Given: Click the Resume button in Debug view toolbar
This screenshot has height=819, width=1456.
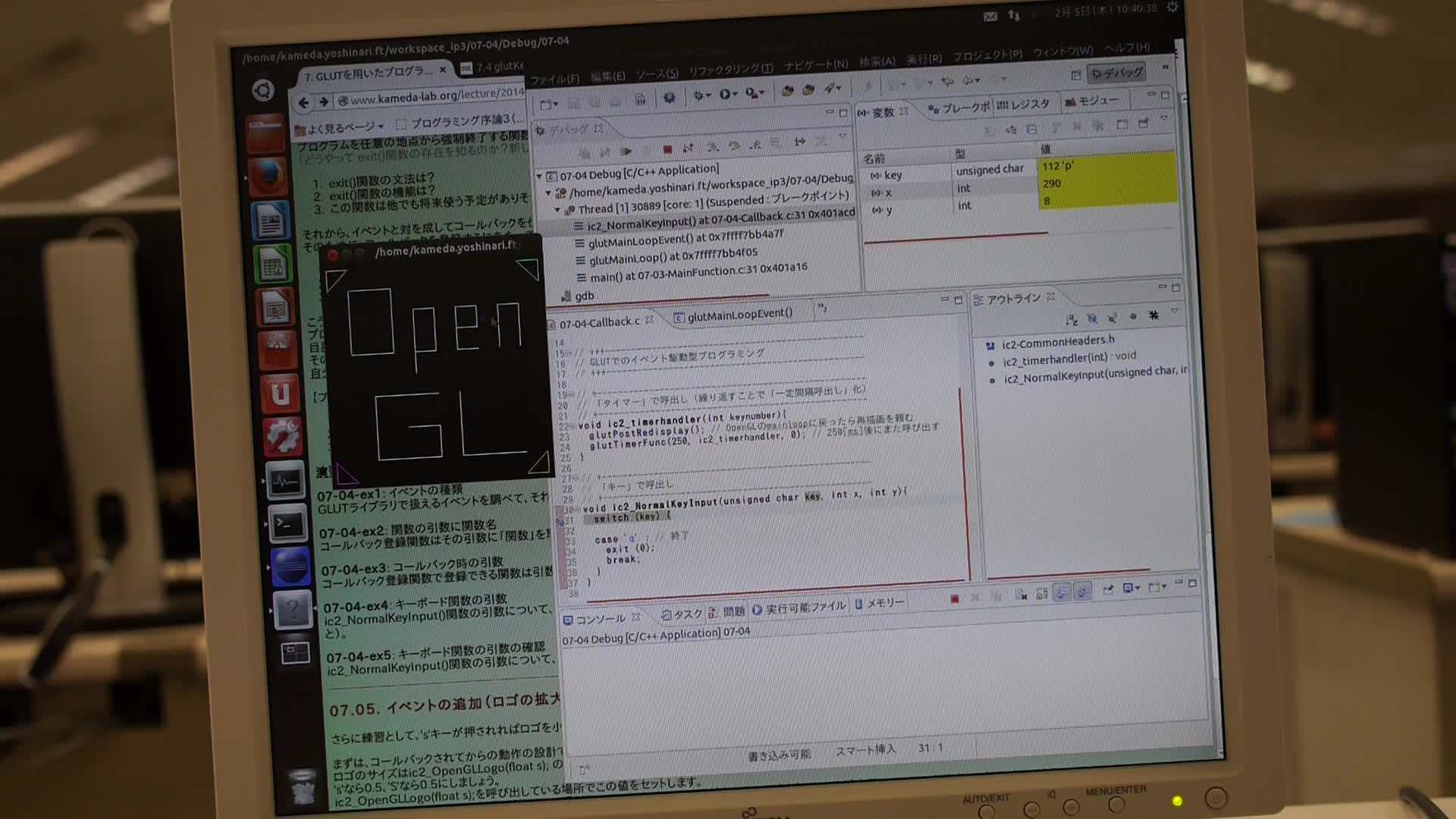Looking at the screenshot, I should point(626,152).
